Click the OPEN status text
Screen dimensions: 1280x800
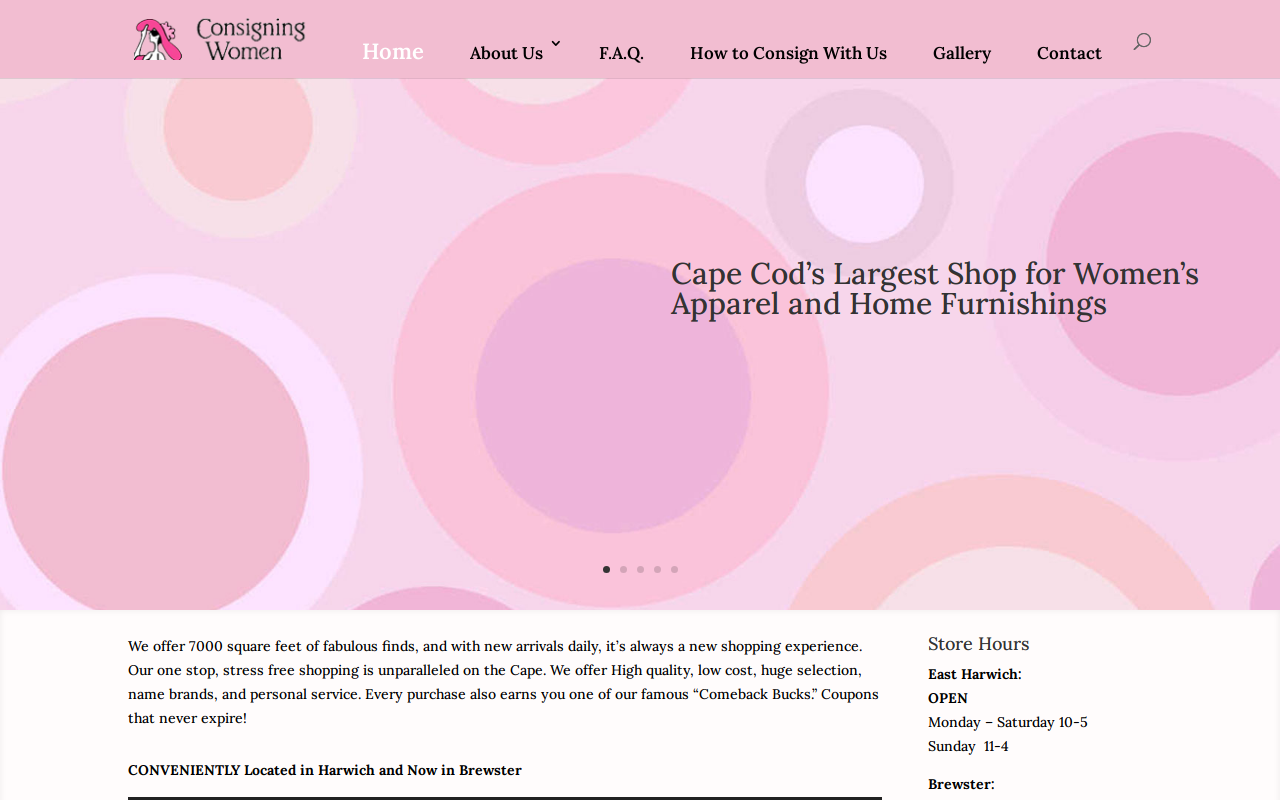pos(948,698)
